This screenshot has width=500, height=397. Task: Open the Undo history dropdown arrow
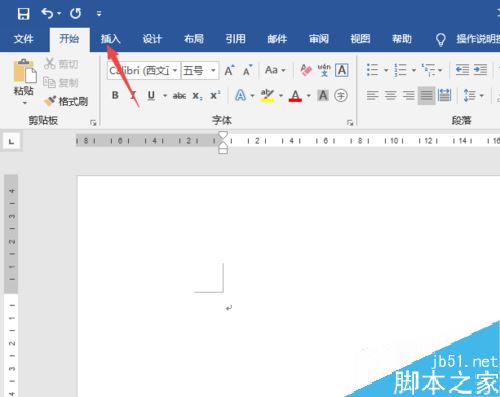59,14
